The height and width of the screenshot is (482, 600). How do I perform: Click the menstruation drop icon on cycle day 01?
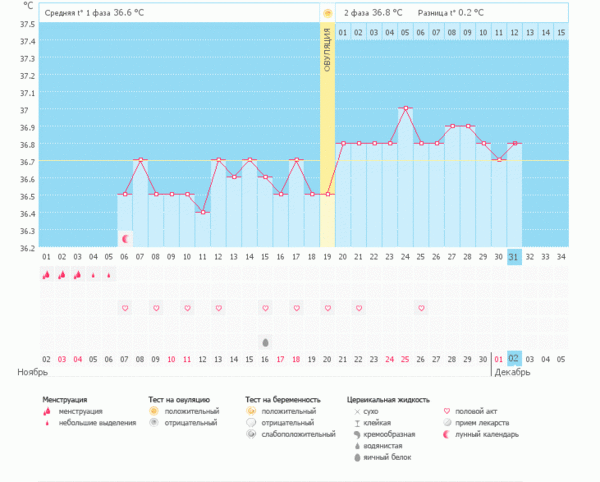[x=46, y=275]
